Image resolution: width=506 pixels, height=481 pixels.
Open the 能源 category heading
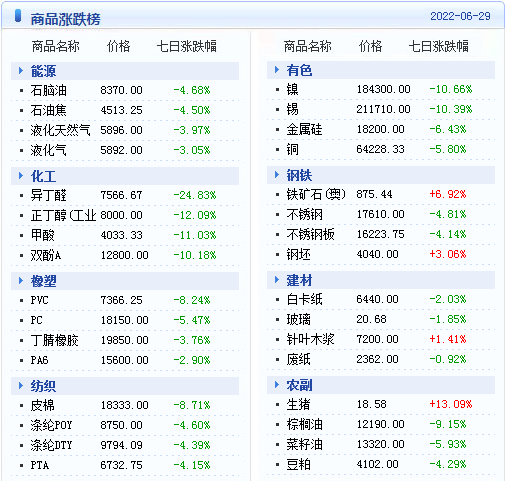point(43,71)
